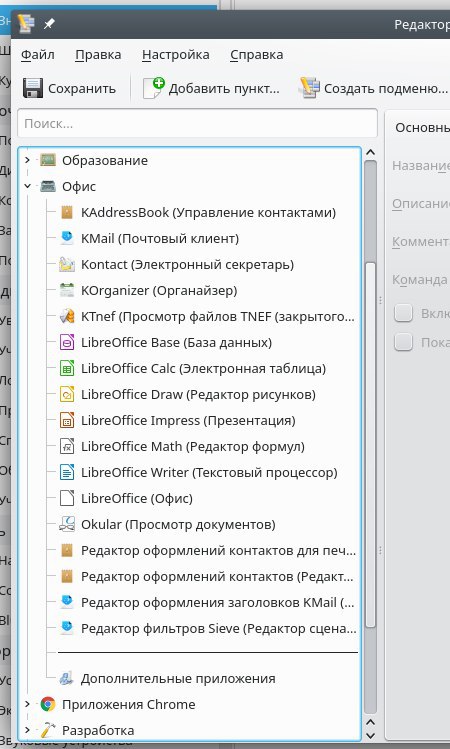
Task: Click Создать подменю... toolbar button
Action: pos(374,88)
